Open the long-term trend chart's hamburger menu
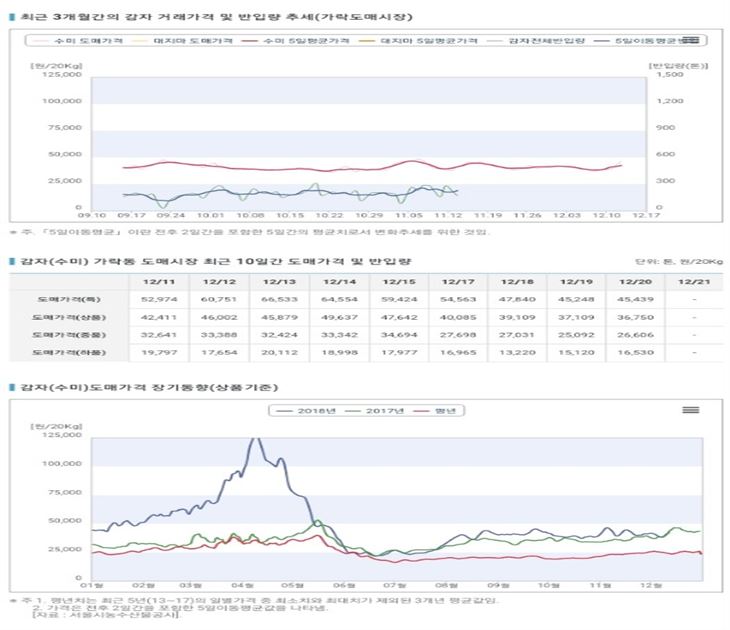 click(x=690, y=410)
